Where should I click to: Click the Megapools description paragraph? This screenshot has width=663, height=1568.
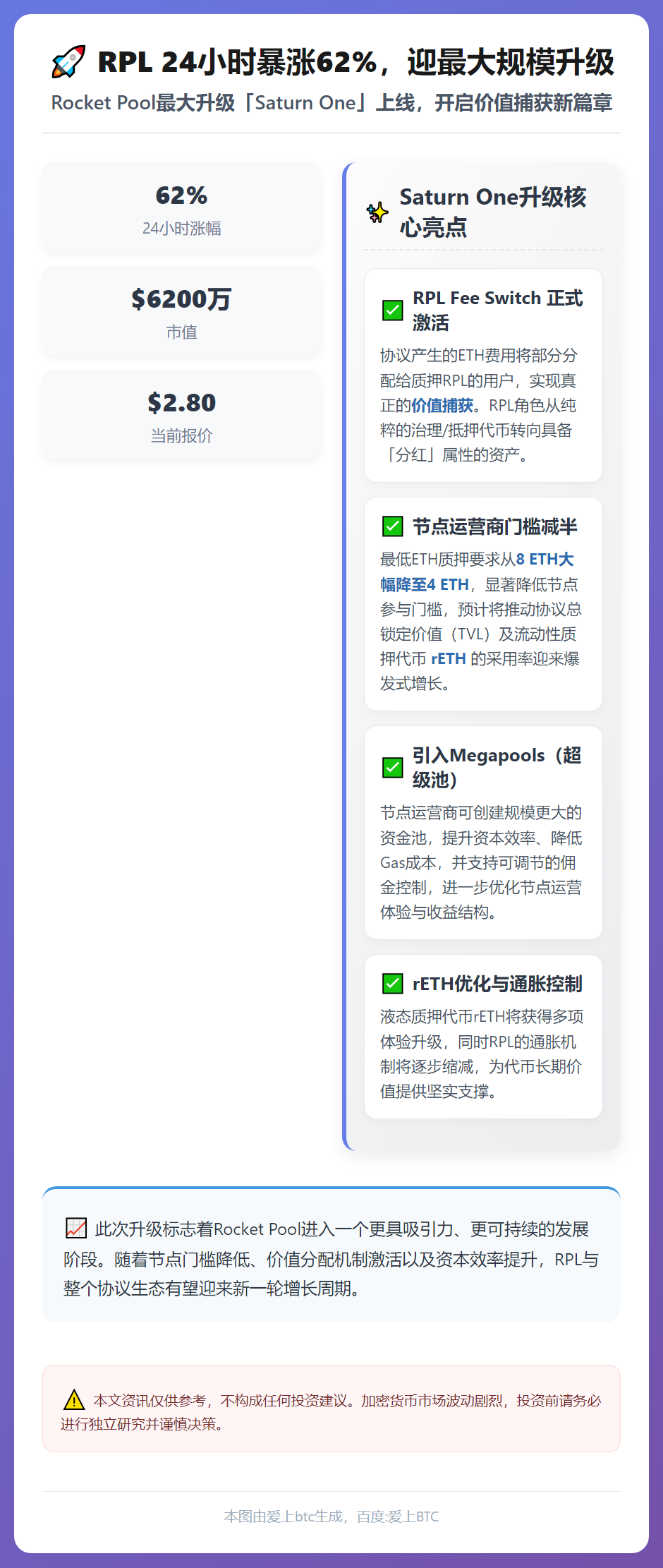(x=482, y=862)
